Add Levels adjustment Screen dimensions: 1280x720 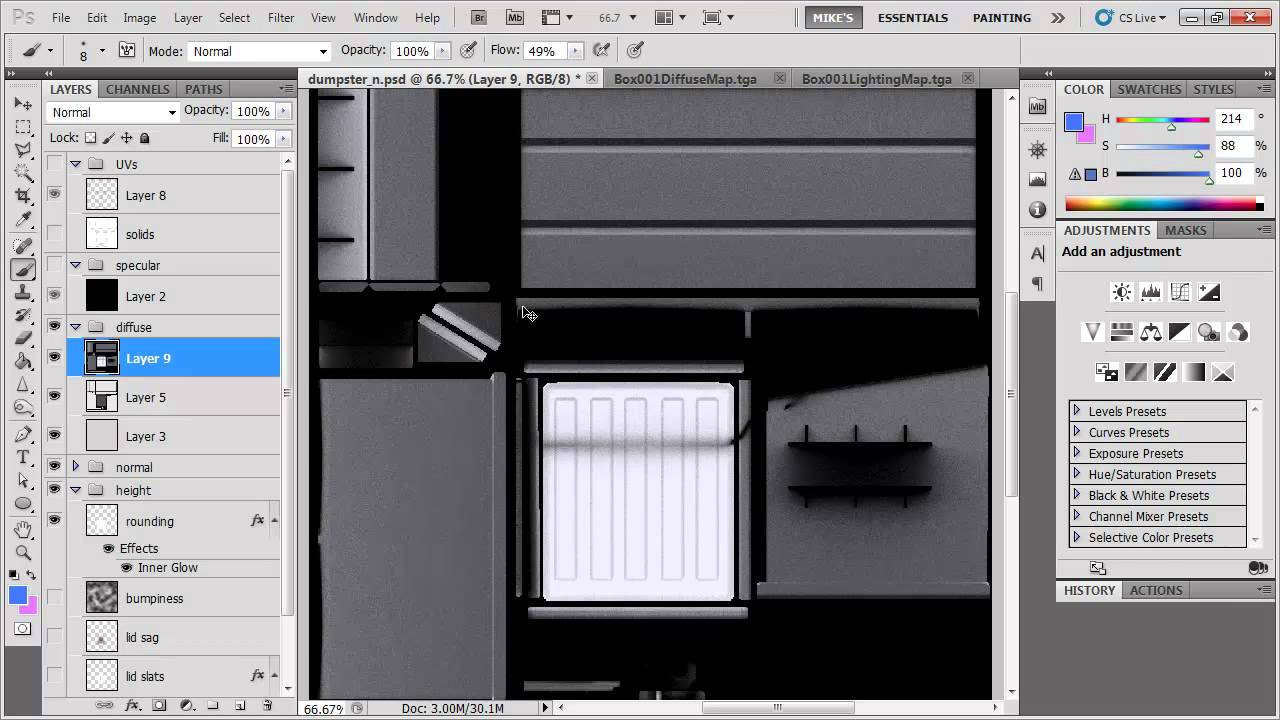(x=1151, y=293)
